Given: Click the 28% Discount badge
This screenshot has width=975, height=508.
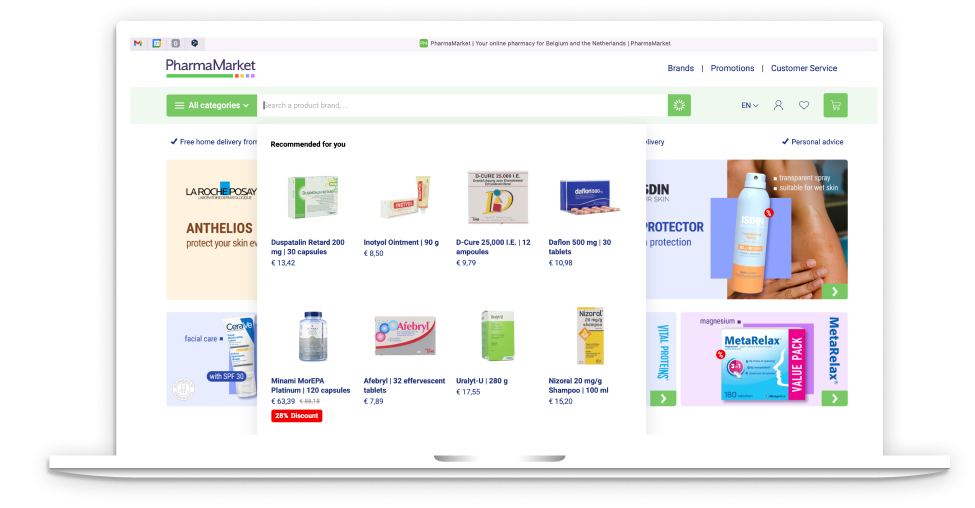Looking at the screenshot, I should tap(297, 415).
